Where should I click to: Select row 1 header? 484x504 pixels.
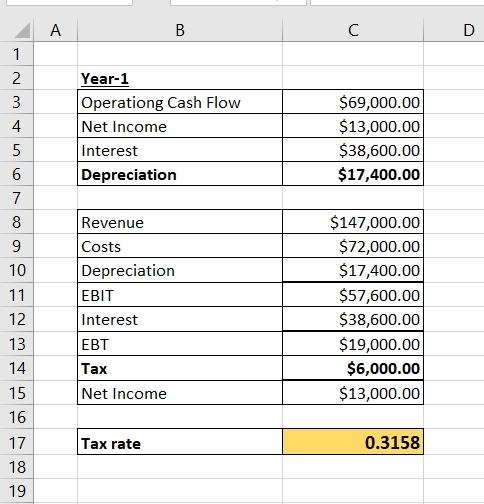(17, 54)
